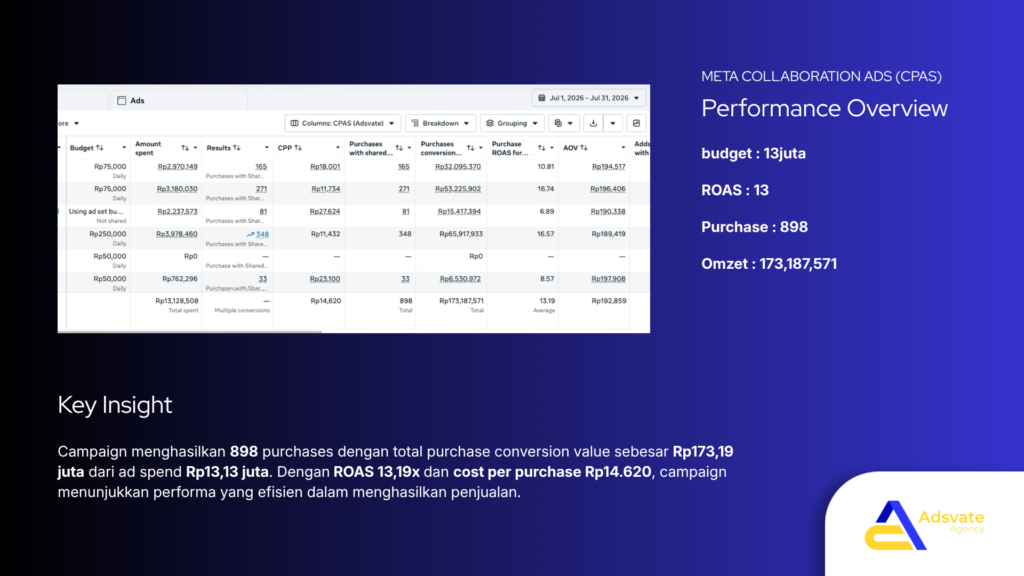Click the Rp197,908 AOV link
Screen dimensions: 1024x576
coord(608,279)
